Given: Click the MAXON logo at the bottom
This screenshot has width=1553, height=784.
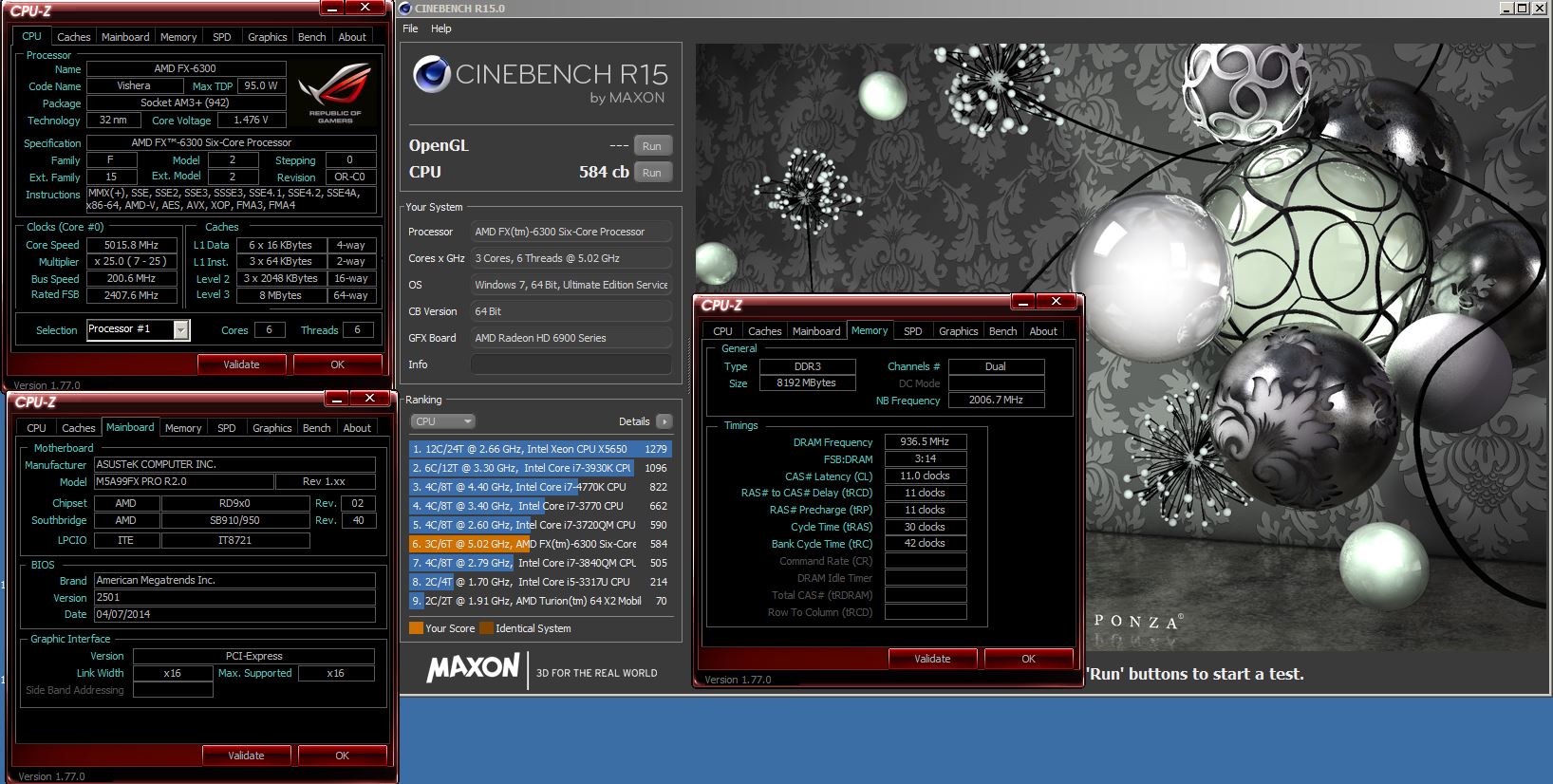Looking at the screenshot, I should coord(473,667).
